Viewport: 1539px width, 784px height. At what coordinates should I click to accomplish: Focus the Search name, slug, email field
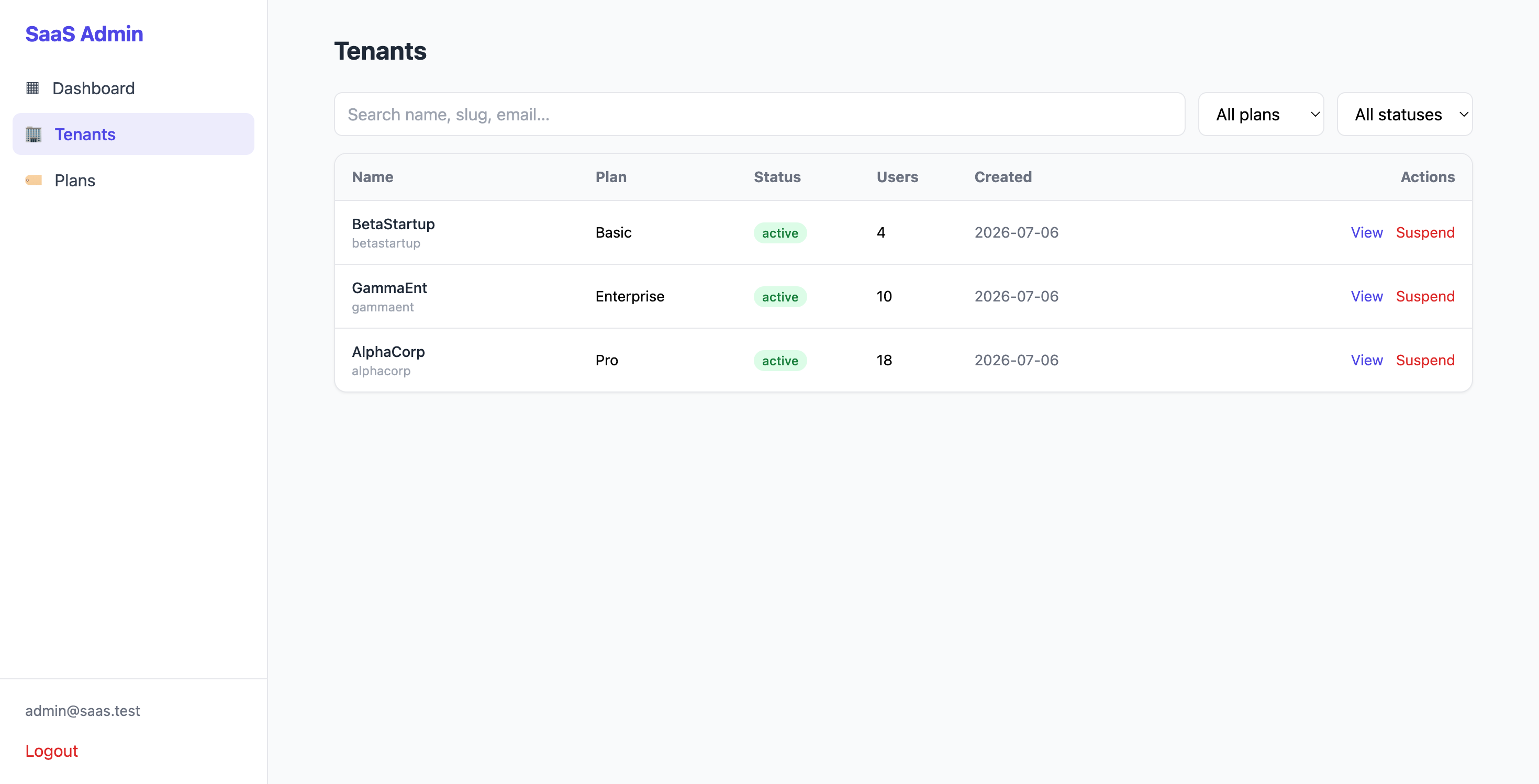point(760,114)
